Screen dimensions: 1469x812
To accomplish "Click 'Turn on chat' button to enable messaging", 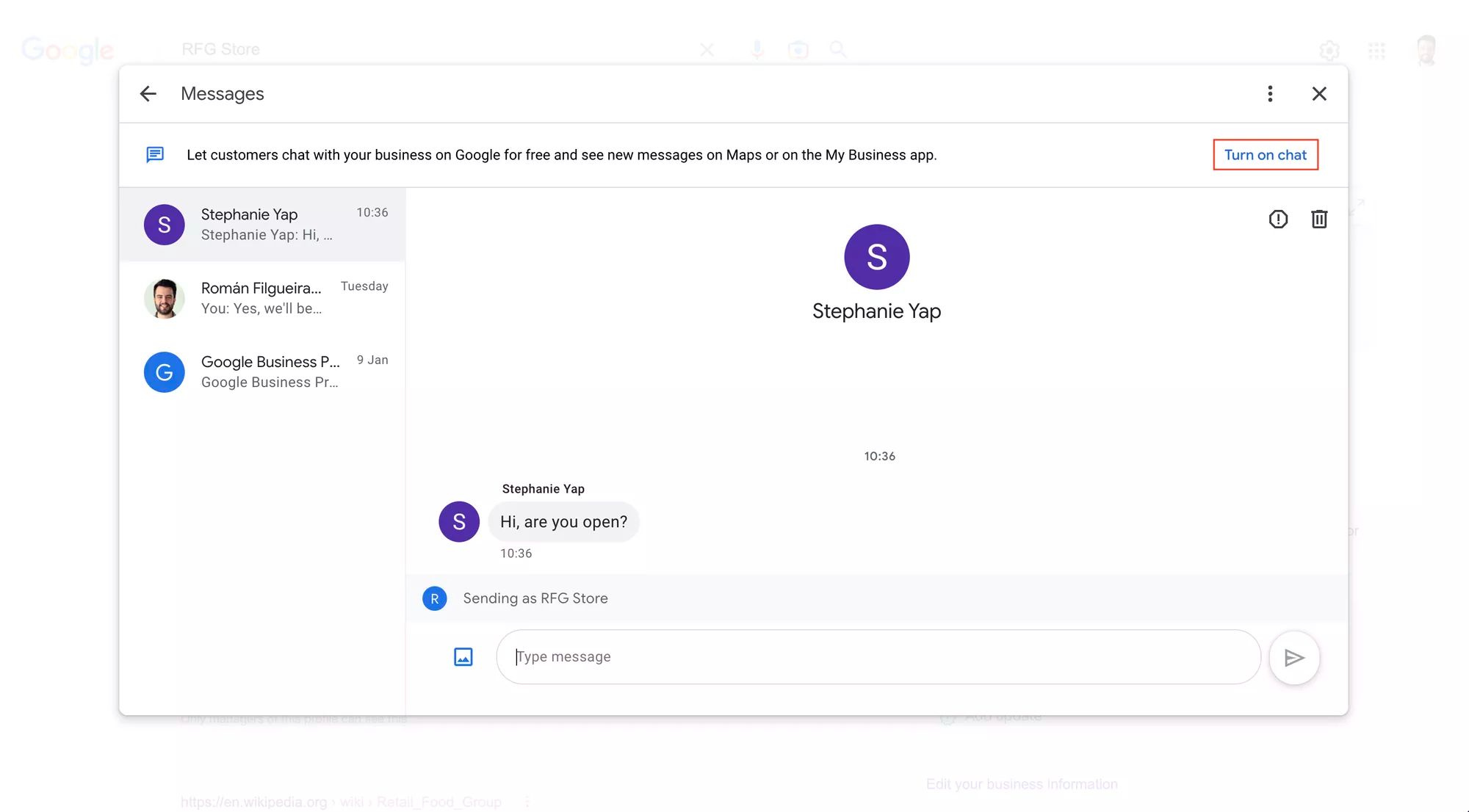I will pos(1265,154).
